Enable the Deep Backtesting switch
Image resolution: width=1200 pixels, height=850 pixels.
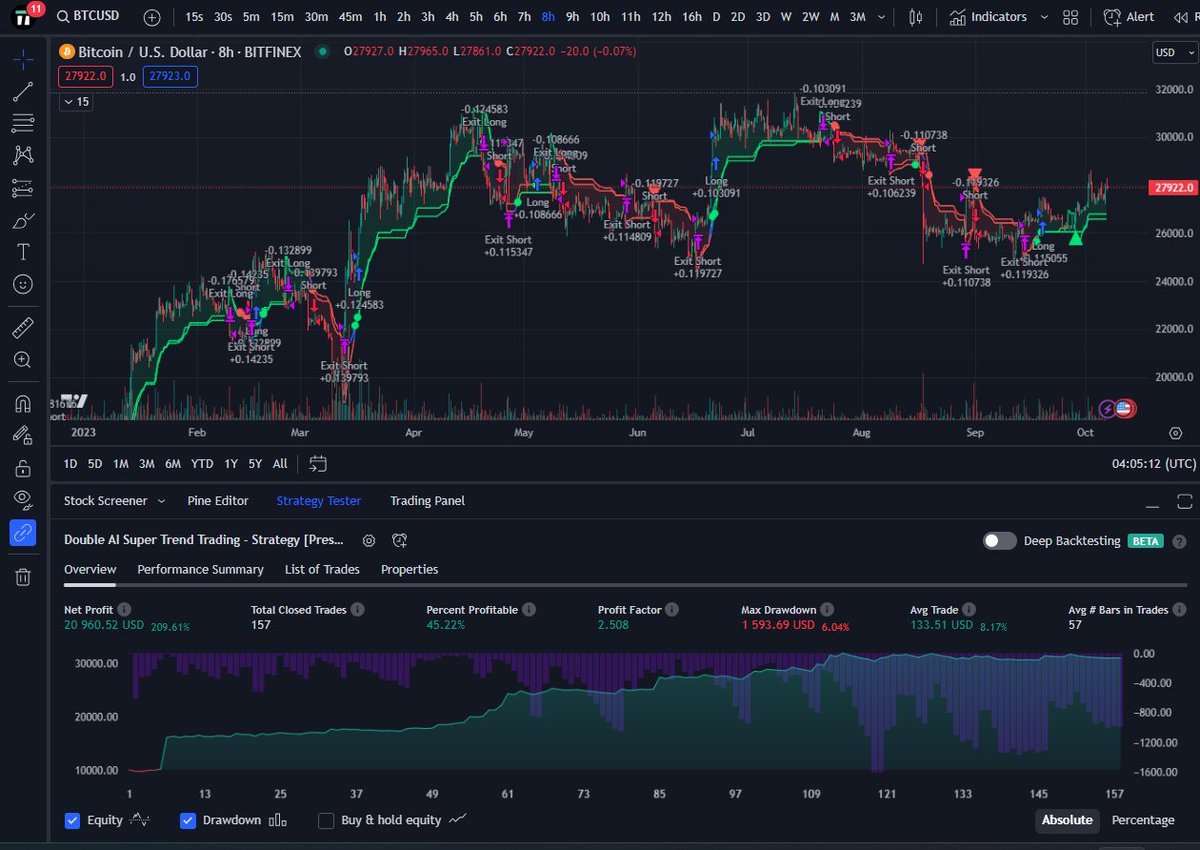[999, 541]
